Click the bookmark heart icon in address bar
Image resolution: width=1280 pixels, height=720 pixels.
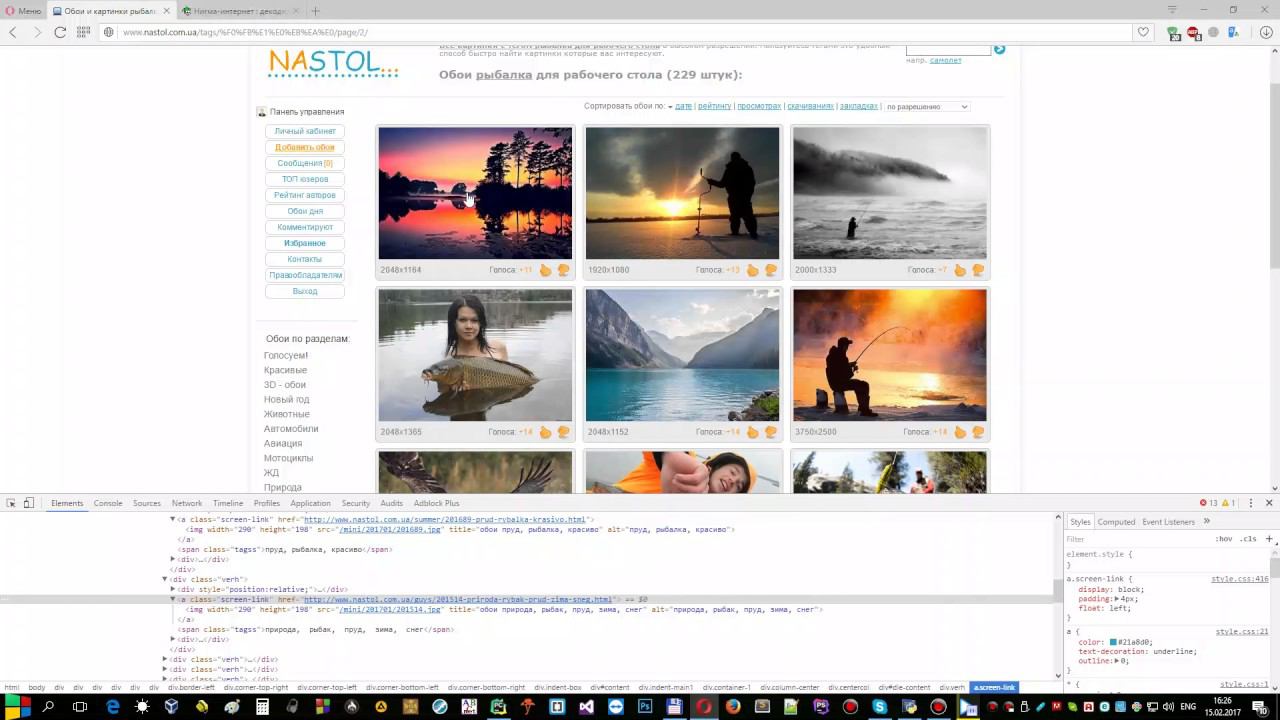tap(1143, 32)
